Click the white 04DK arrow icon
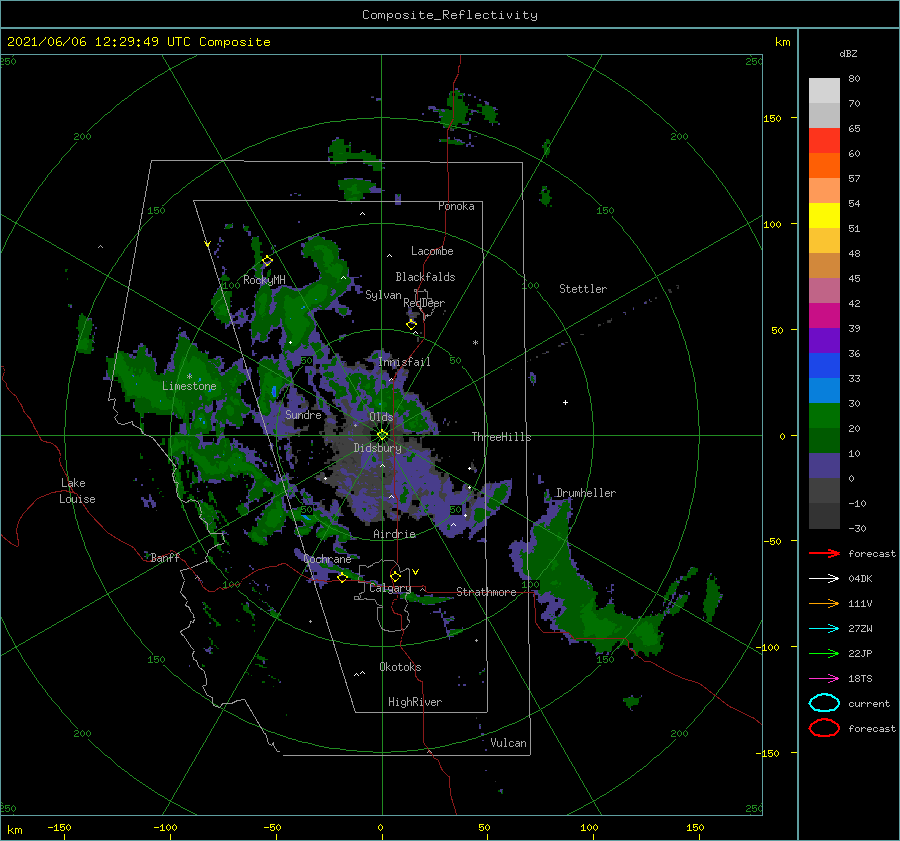This screenshot has height=841, width=900. coord(824,579)
